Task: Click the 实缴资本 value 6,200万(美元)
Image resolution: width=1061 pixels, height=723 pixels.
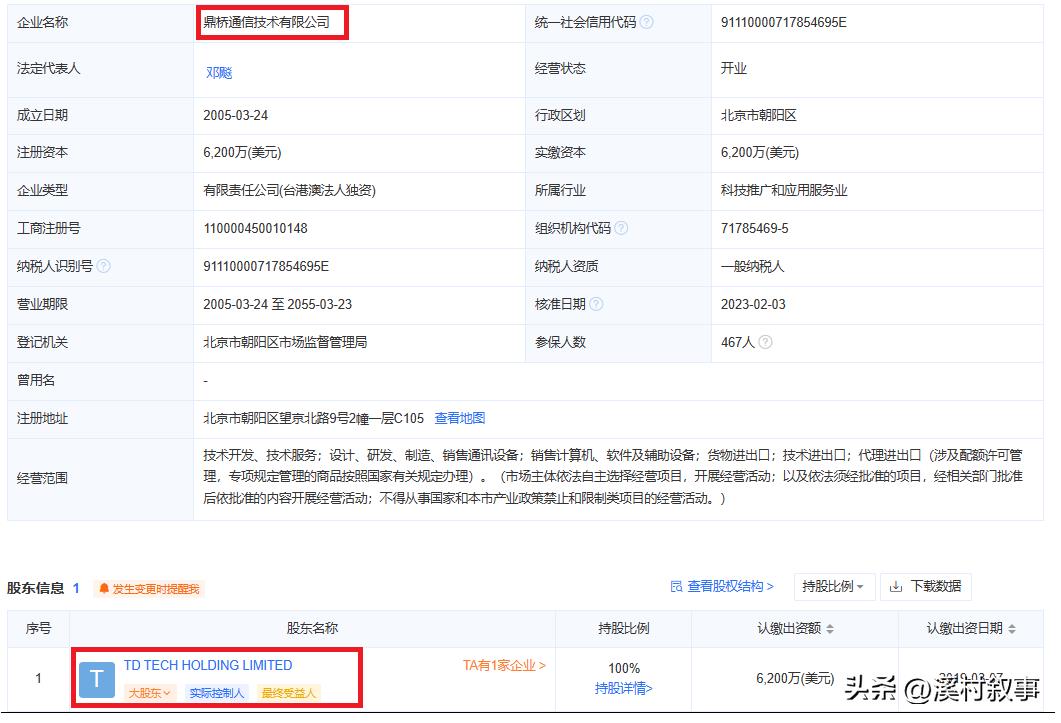Action: [760, 152]
